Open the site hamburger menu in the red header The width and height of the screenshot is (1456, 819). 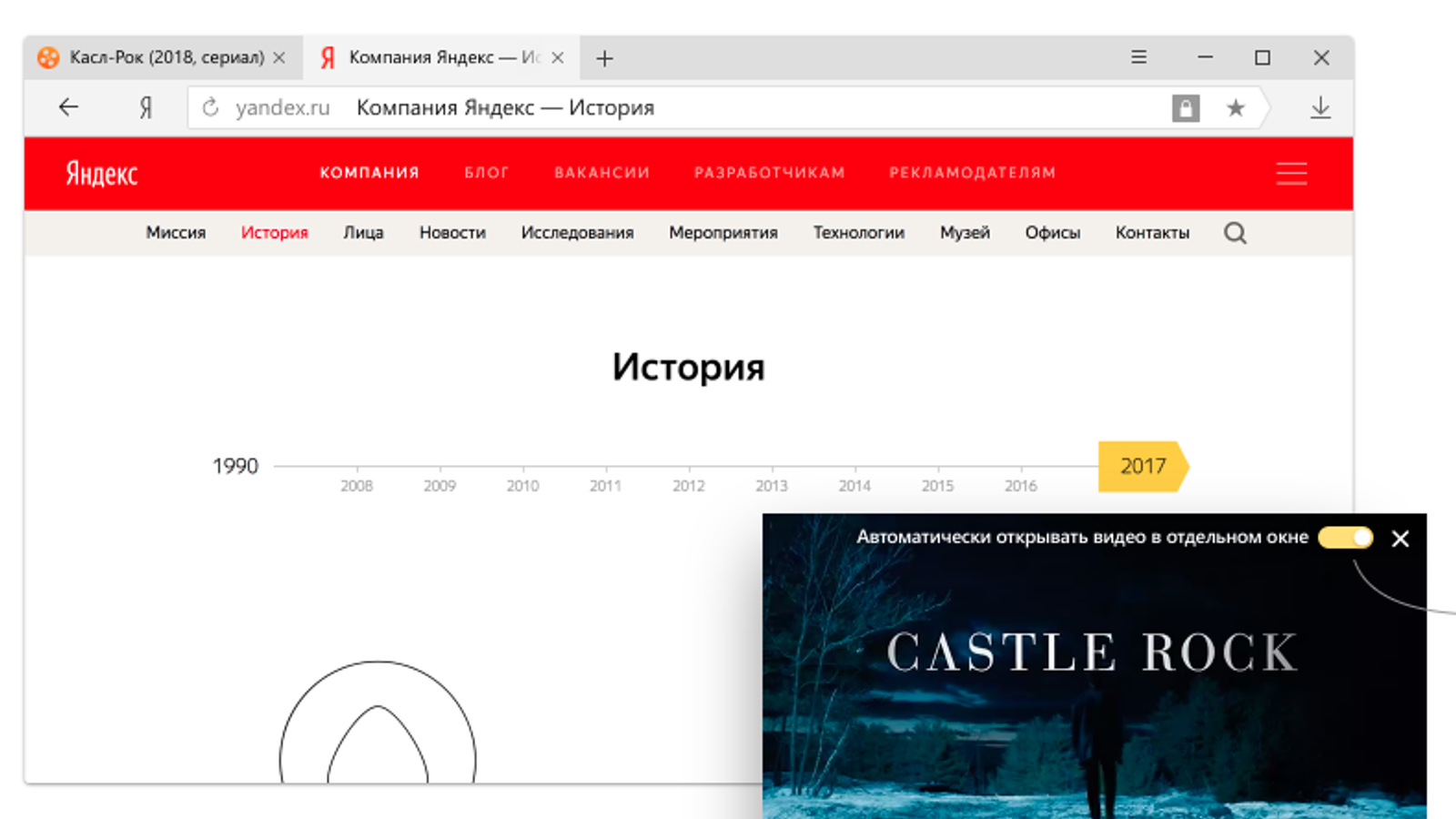[1291, 173]
